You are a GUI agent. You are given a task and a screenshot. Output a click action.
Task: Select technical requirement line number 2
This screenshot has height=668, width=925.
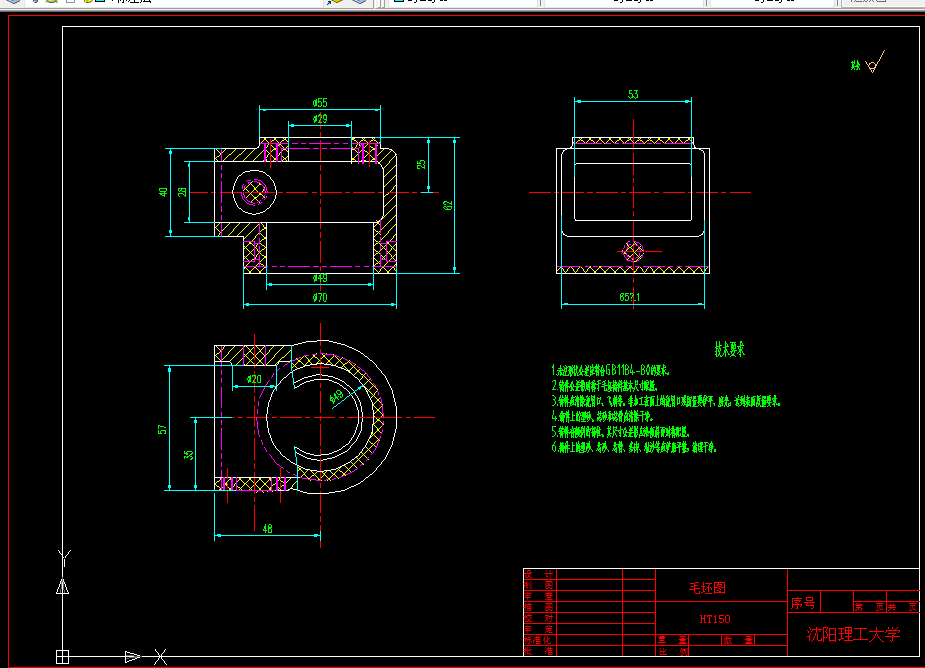point(604,386)
